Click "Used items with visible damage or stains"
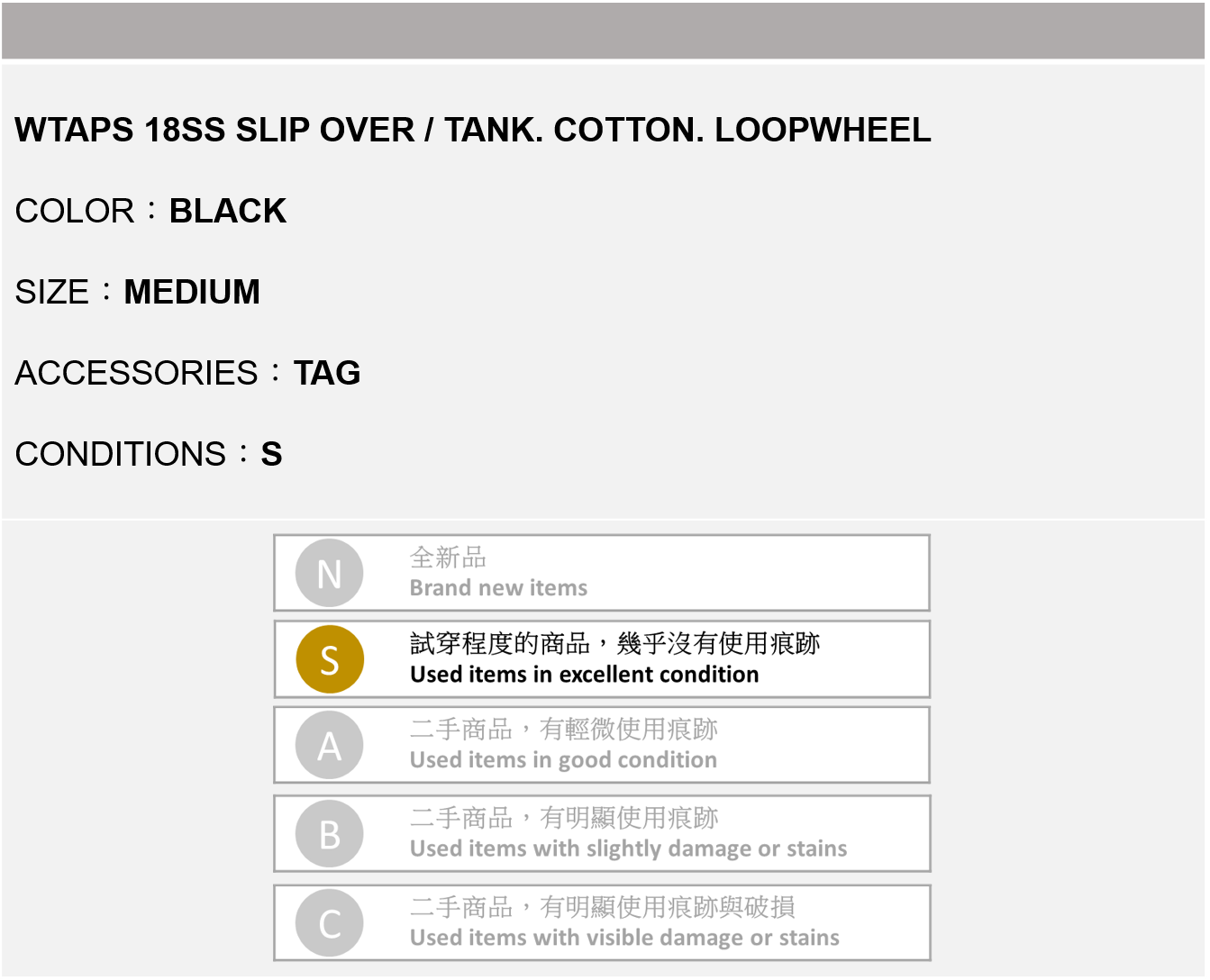 pos(624,938)
